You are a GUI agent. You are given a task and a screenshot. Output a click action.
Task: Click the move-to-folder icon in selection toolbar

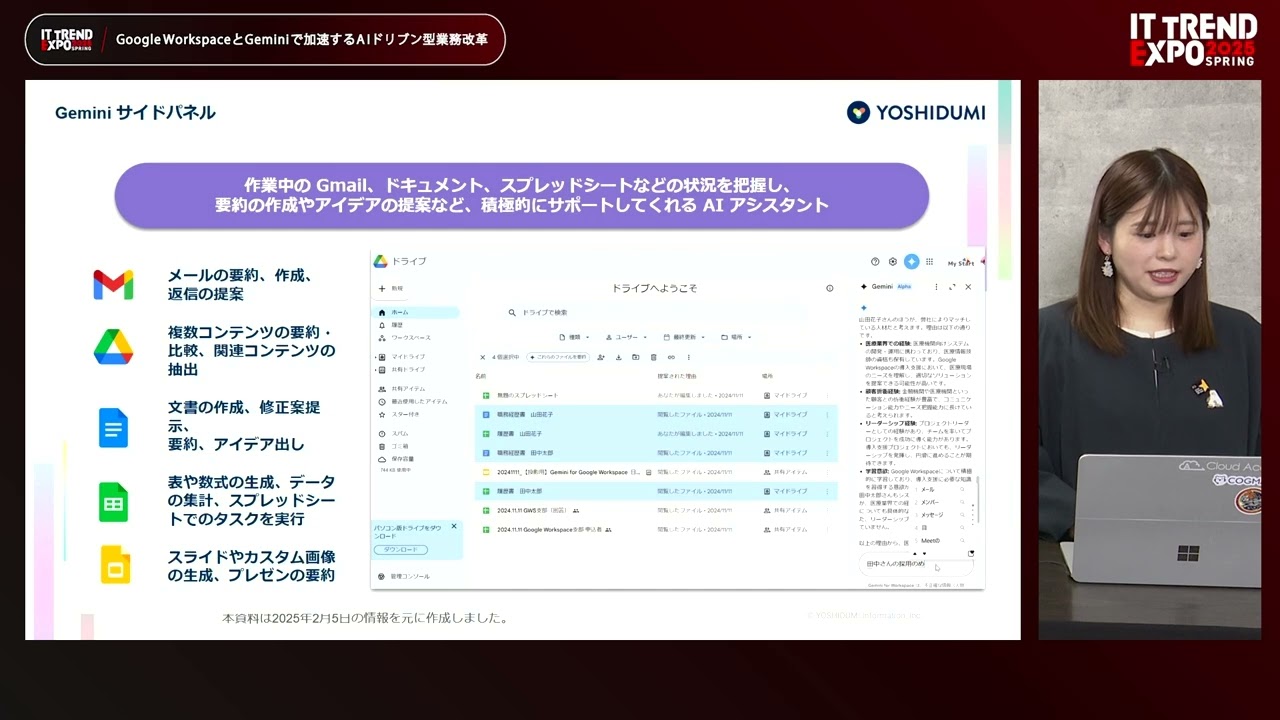(636, 357)
